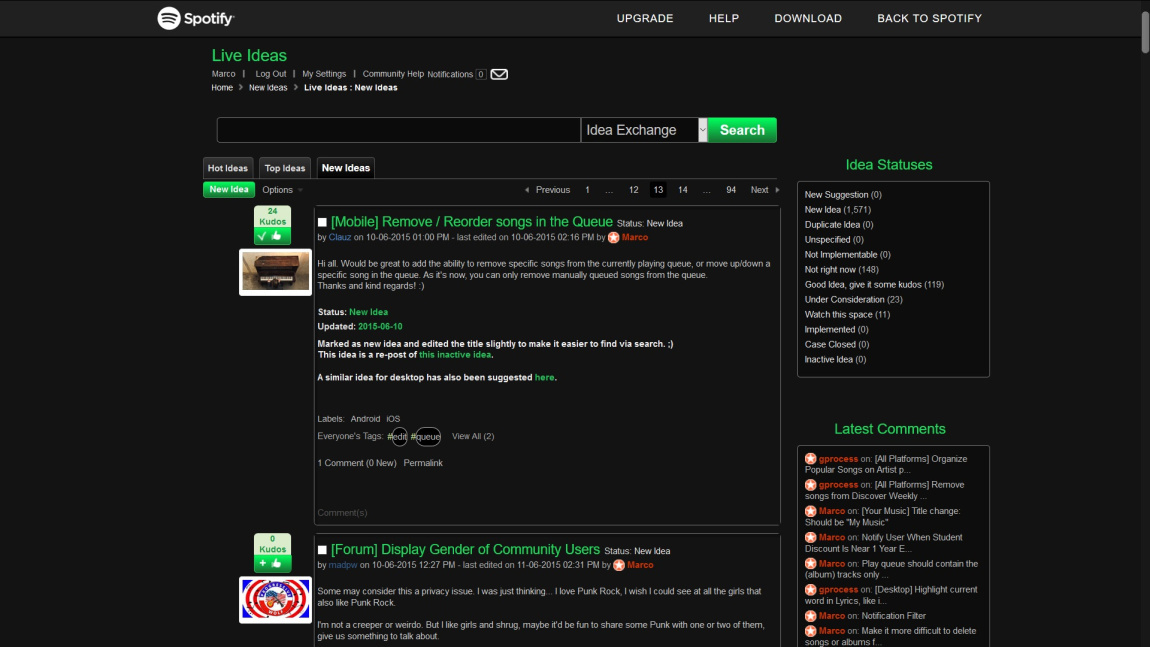The height and width of the screenshot is (647, 1150).
Task: Click Permalink of Queue idea
Action: (x=423, y=463)
